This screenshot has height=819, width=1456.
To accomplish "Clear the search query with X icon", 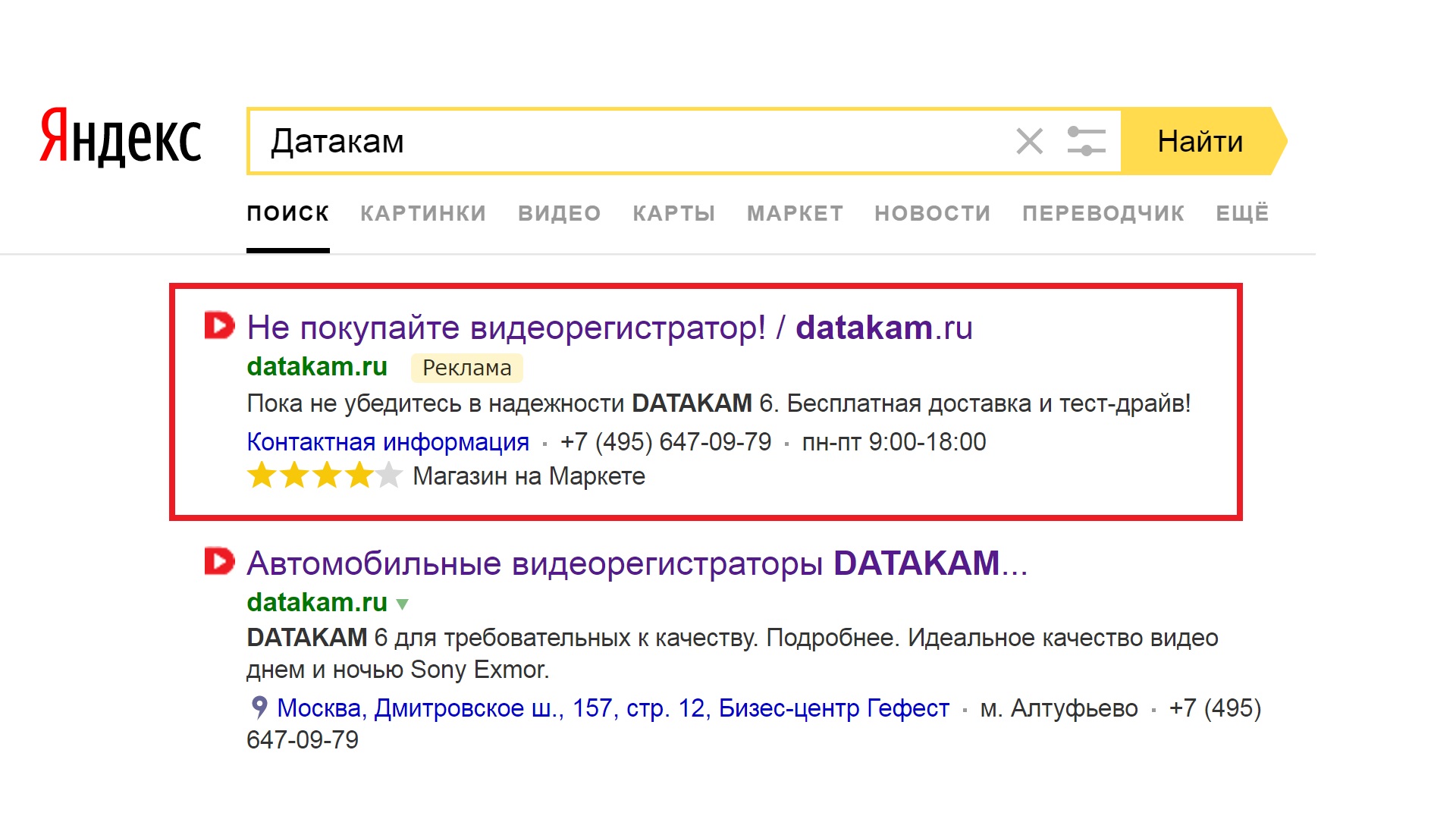I will click(1029, 141).
